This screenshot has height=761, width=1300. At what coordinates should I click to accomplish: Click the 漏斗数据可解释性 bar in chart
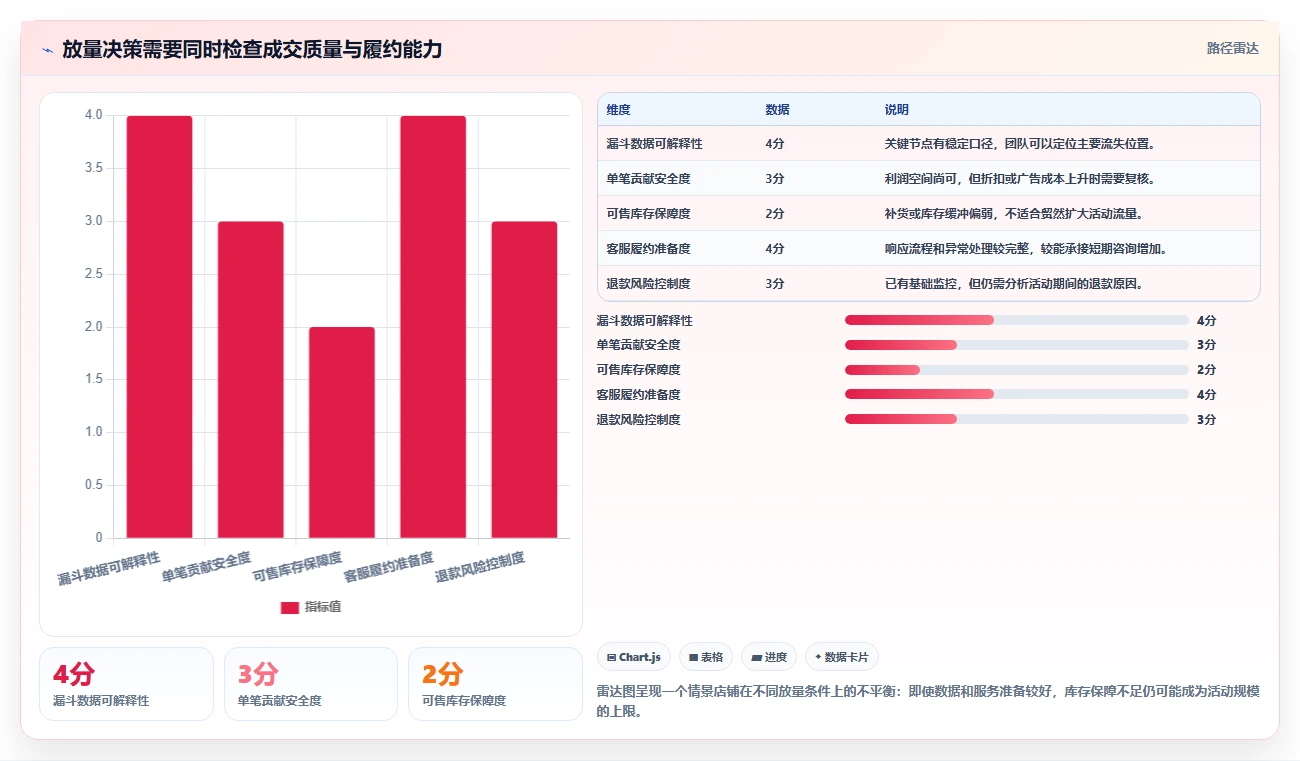[x=159, y=327]
